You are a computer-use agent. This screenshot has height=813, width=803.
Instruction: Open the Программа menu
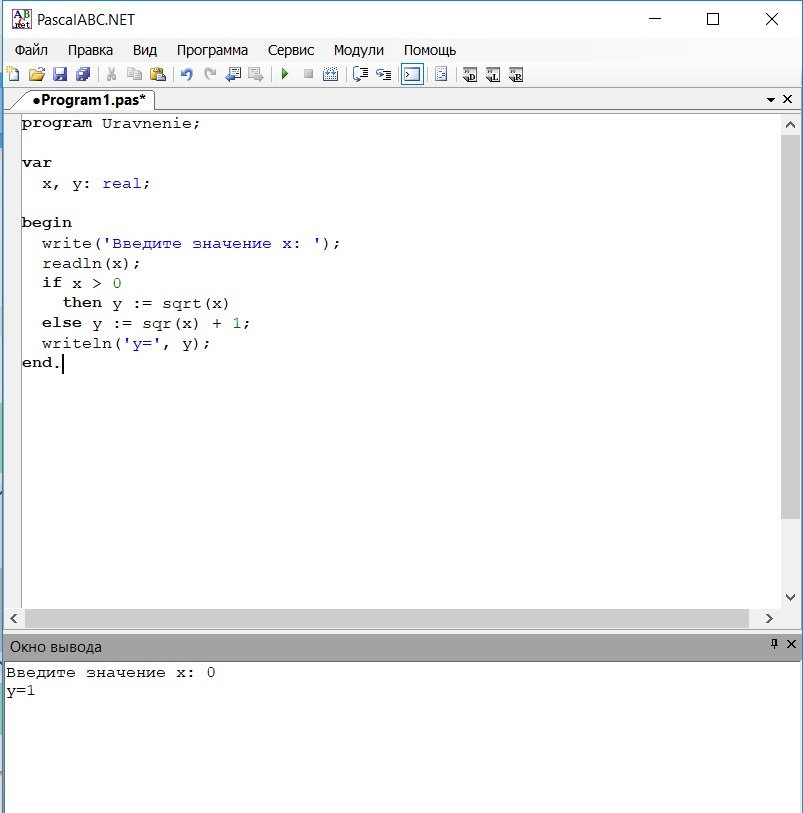pos(212,50)
